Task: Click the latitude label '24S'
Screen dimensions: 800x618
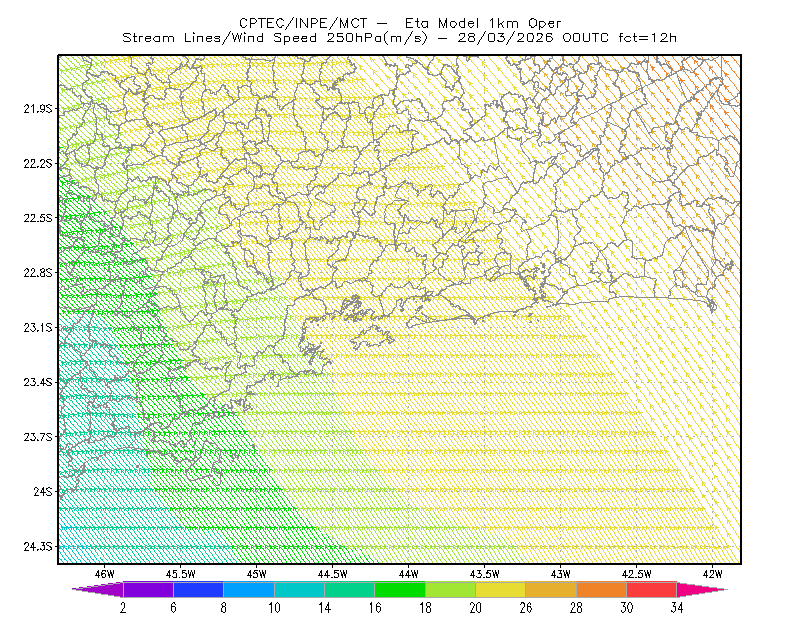Action: pos(43,491)
